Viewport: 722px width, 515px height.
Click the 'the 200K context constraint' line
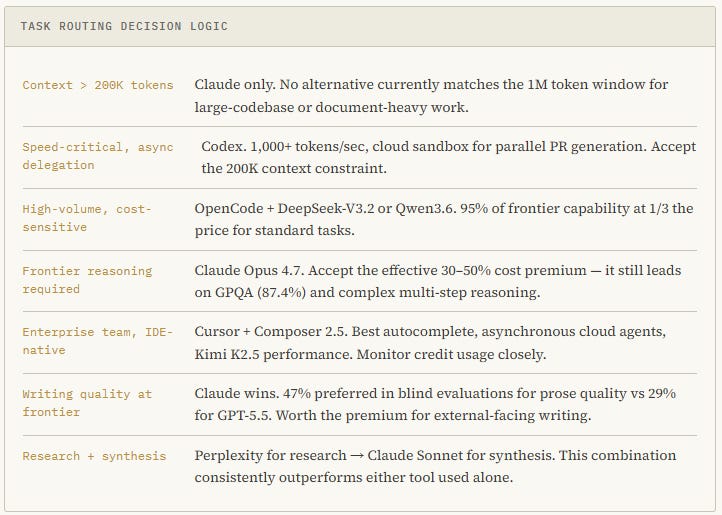(294, 169)
